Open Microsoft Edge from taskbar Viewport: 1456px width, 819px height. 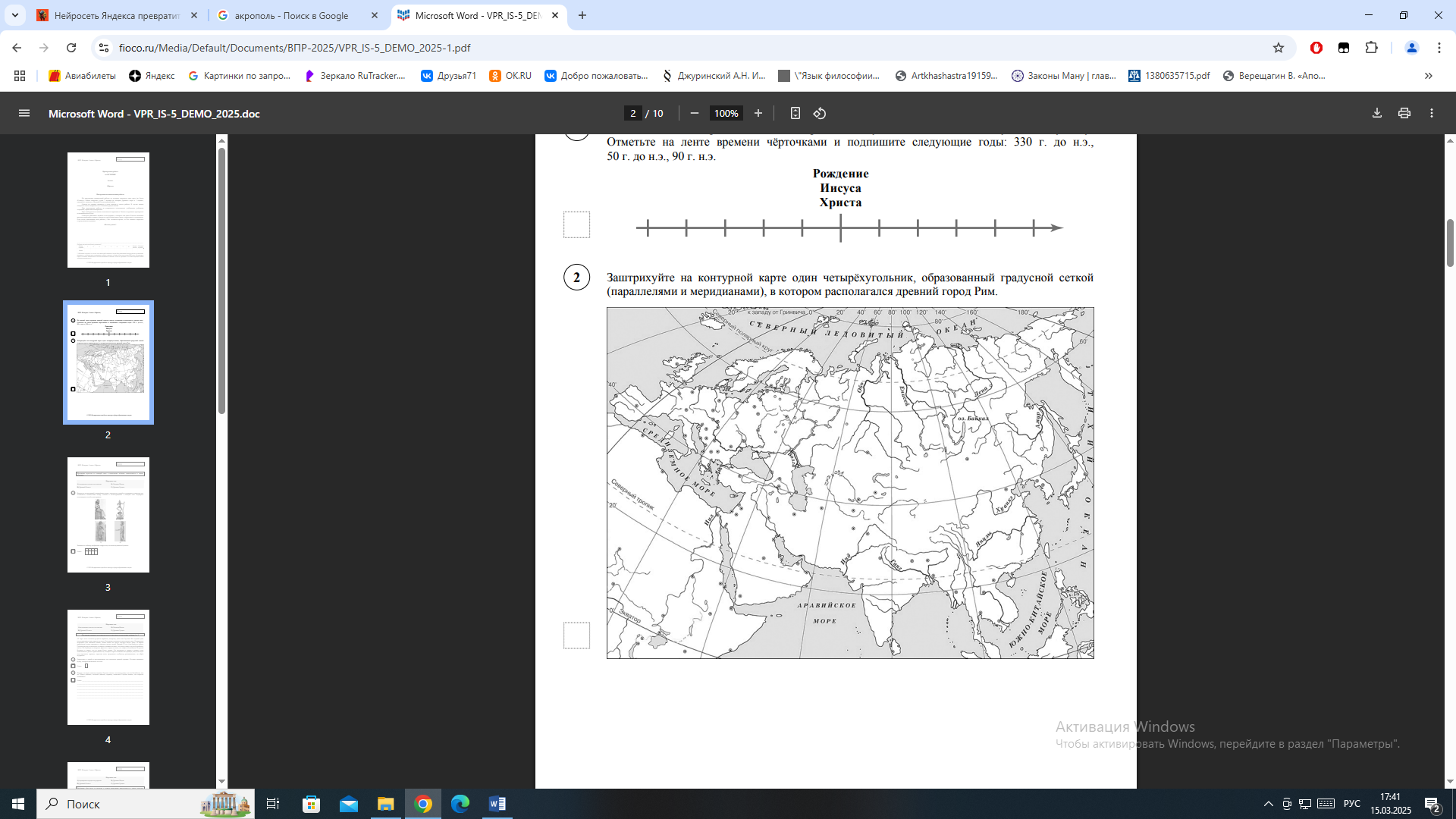[x=460, y=804]
